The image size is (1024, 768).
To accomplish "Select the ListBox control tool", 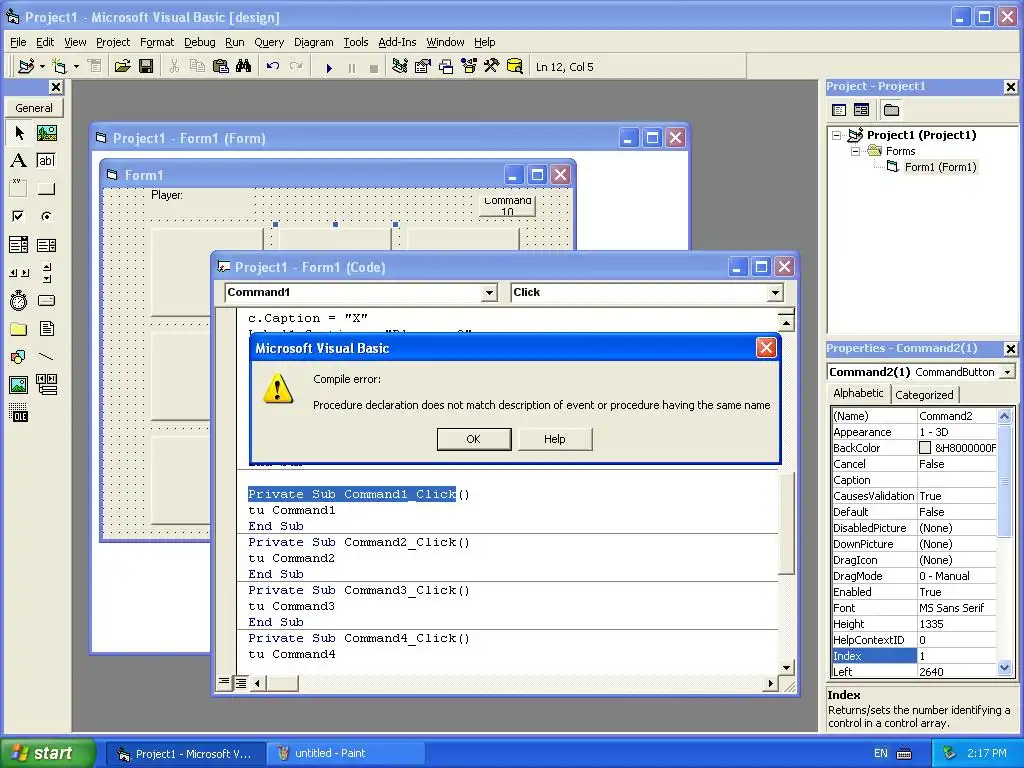I will point(46,245).
